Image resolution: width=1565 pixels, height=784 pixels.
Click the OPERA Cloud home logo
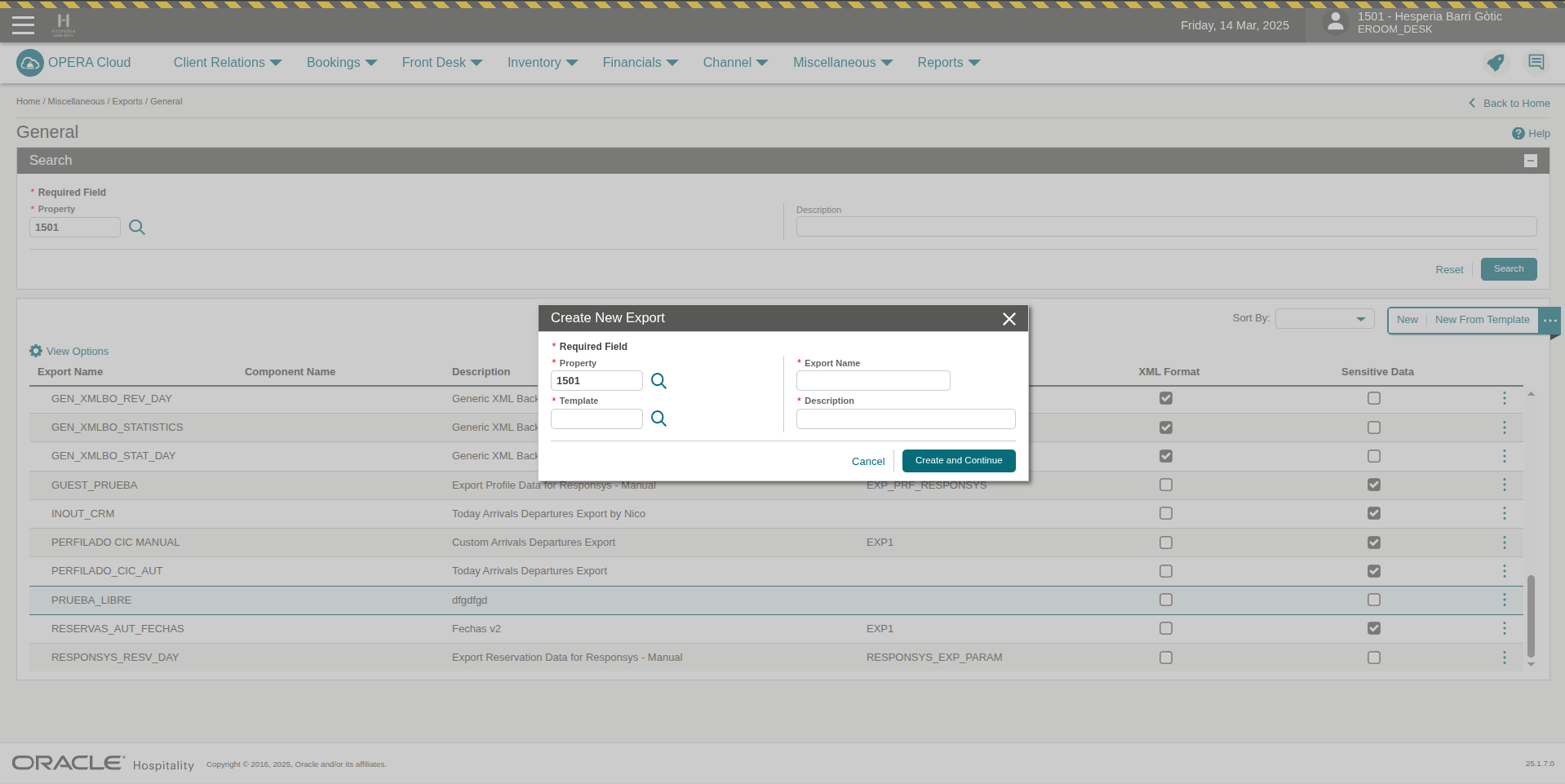click(x=30, y=63)
